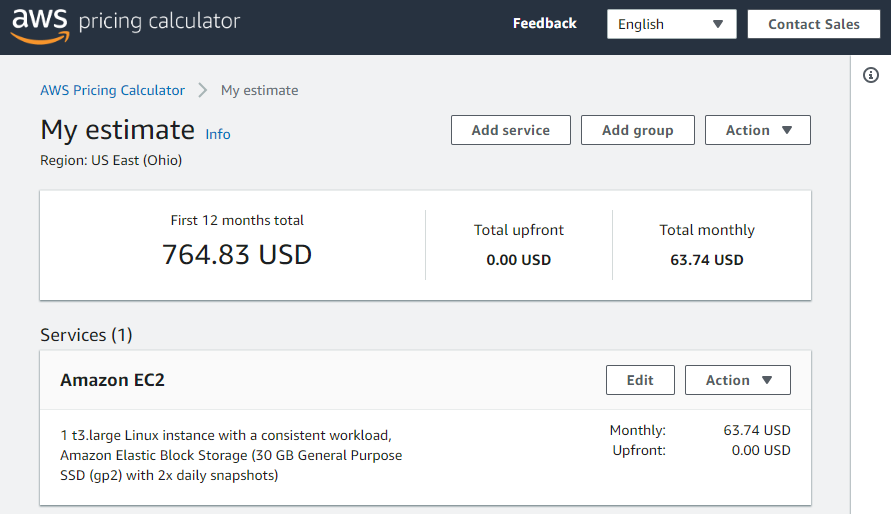The image size is (891, 514).
Task: Open the estimate-level Action dropdown
Action: (x=757, y=130)
